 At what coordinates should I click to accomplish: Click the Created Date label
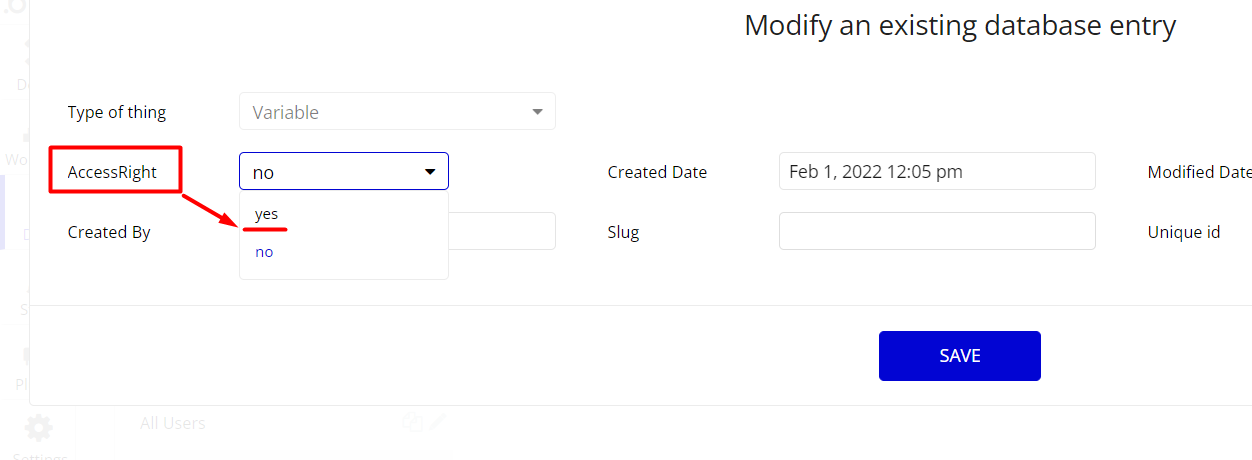[x=657, y=172]
